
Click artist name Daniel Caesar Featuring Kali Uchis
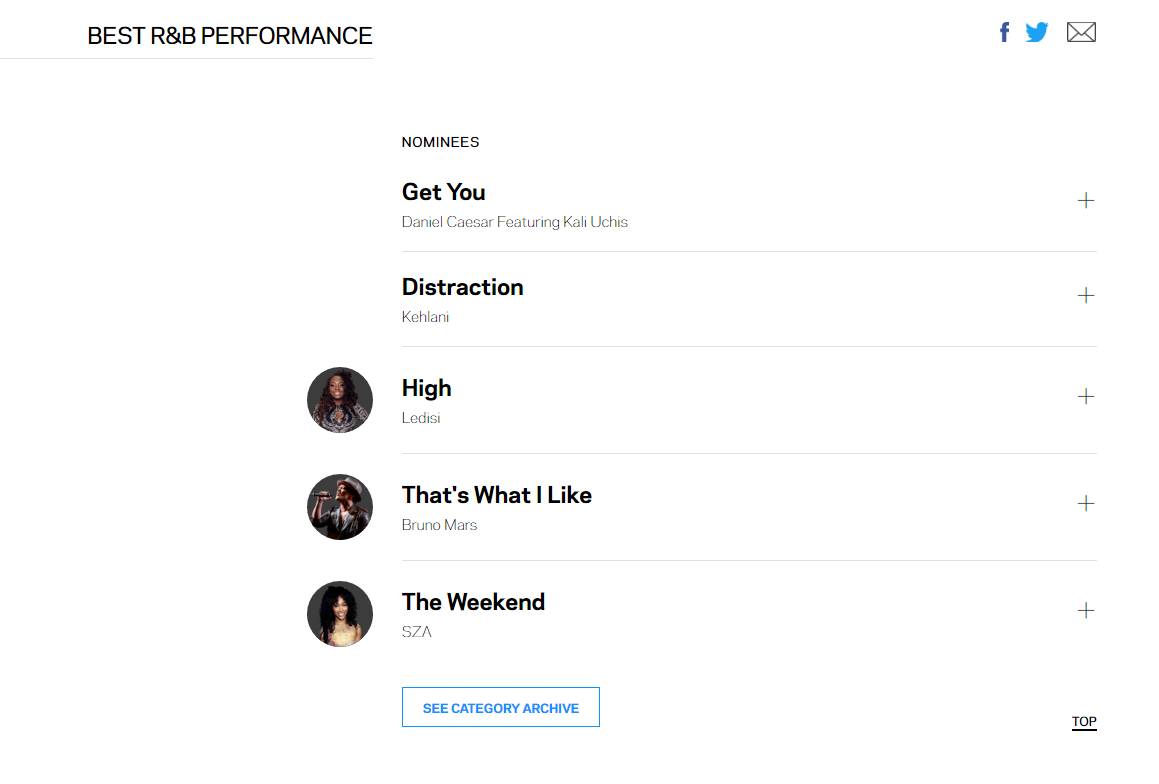514,222
